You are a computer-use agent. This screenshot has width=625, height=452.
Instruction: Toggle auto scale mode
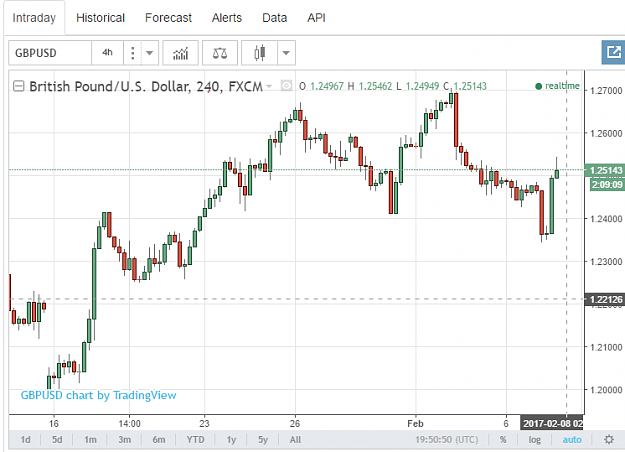click(572, 440)
